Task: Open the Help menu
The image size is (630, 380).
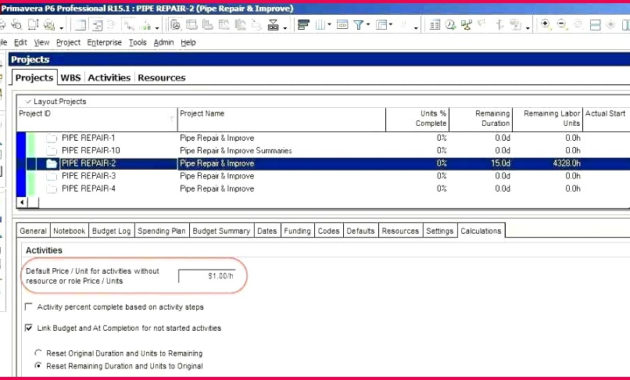Action: pyautogui.click(x=188, y=43)
